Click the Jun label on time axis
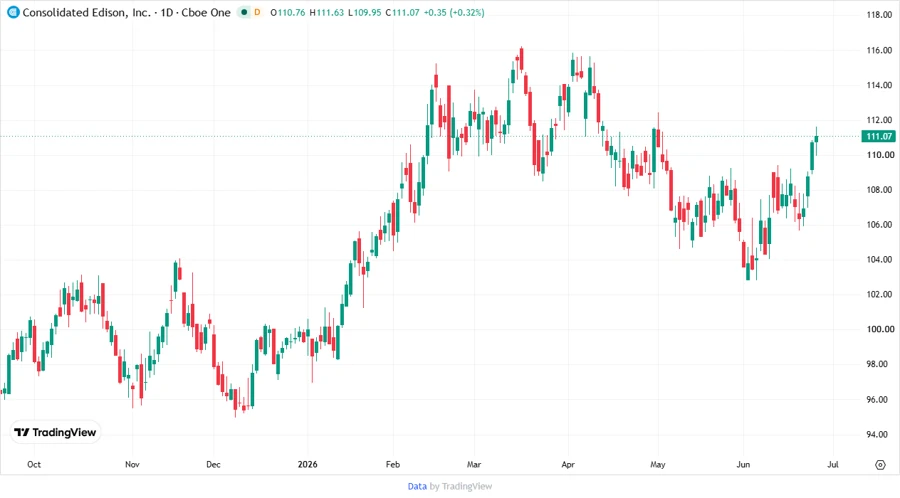 (x=743, y=465)
